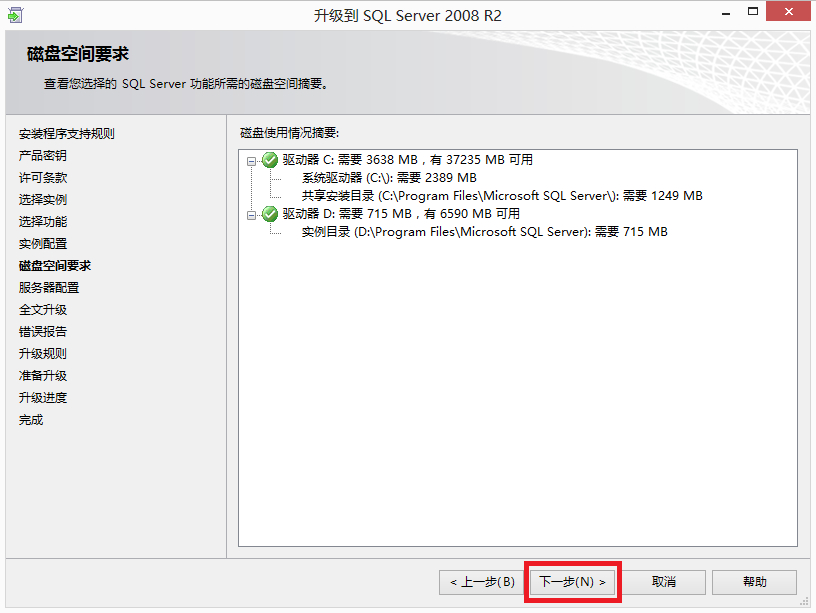The image size is (816, 613).
Task: Select the 选择功能 step in sidebar
Action: click(43, 222)
